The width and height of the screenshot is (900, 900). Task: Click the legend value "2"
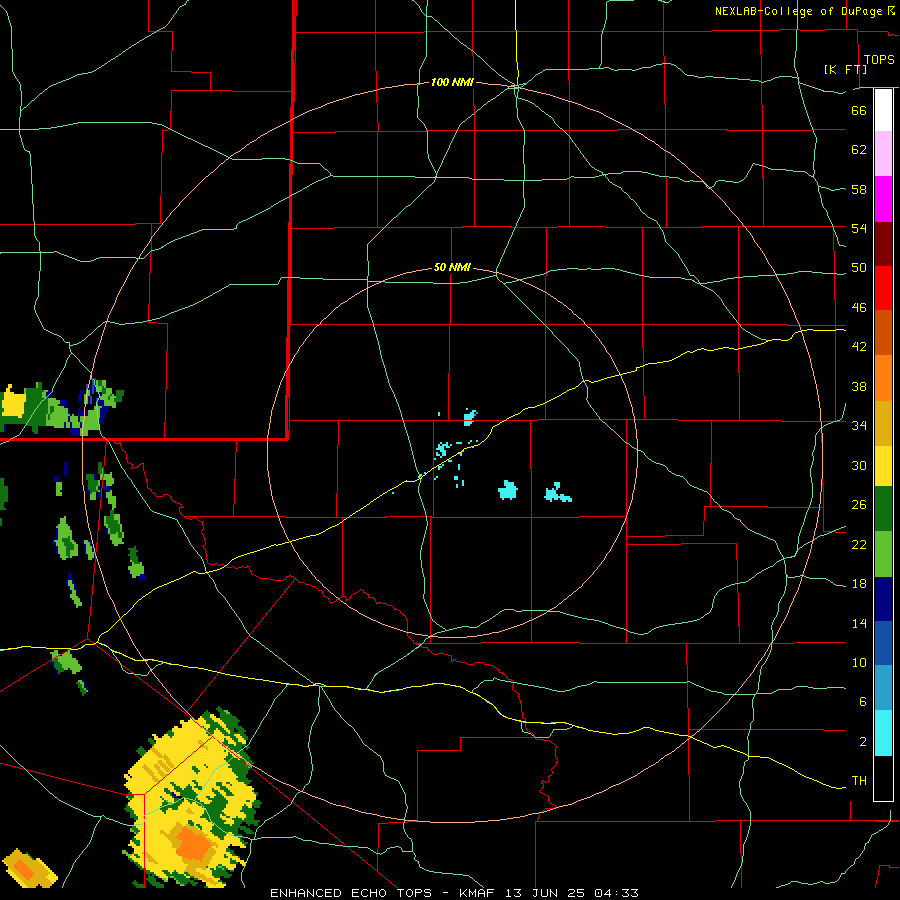863,742
